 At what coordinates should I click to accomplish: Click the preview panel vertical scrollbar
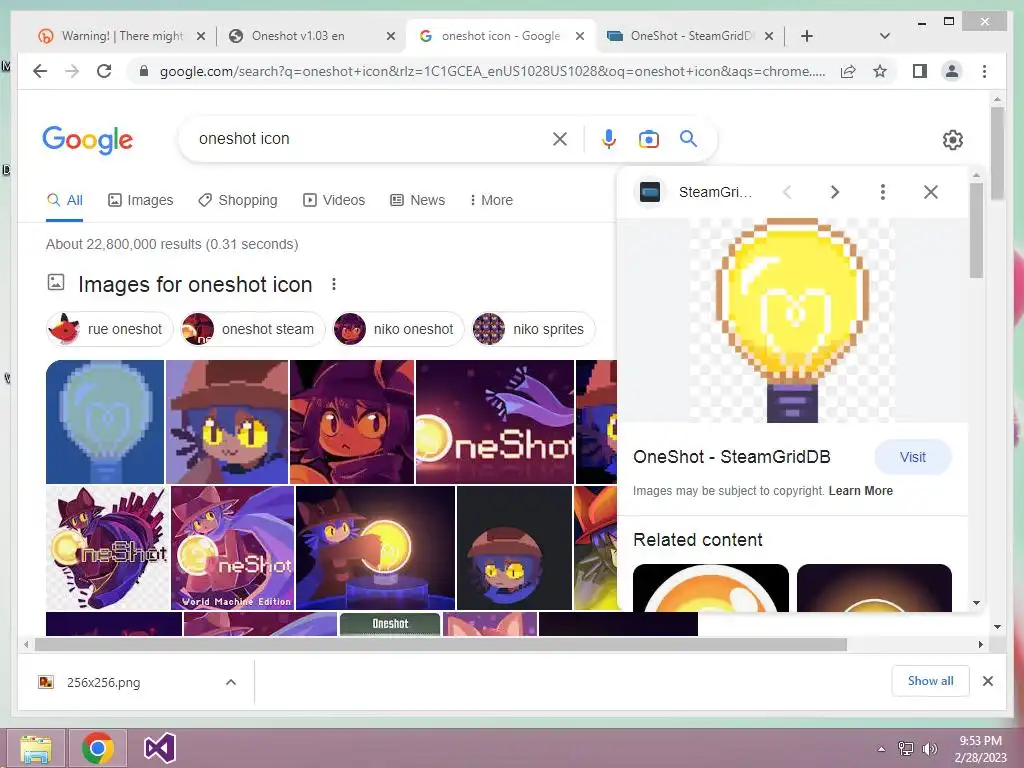click(x=976, y=230)
